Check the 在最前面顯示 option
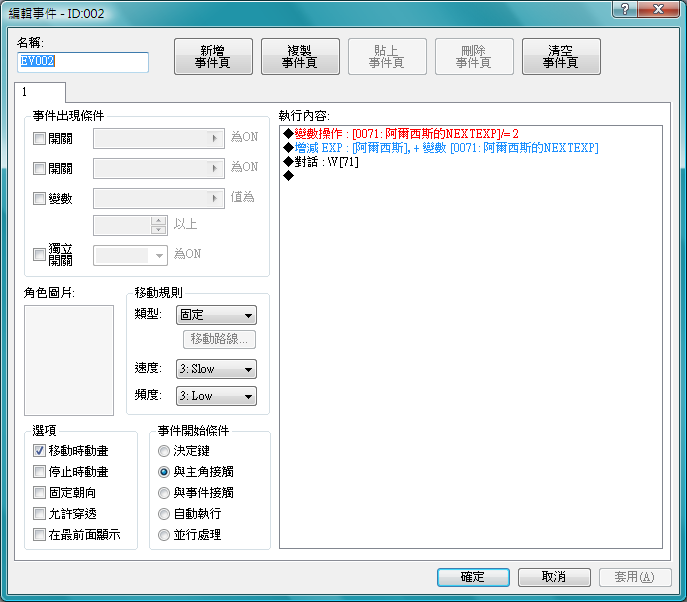Image resolution: width=687 pixels, height=602 pixels. click(x=39, y=535)
